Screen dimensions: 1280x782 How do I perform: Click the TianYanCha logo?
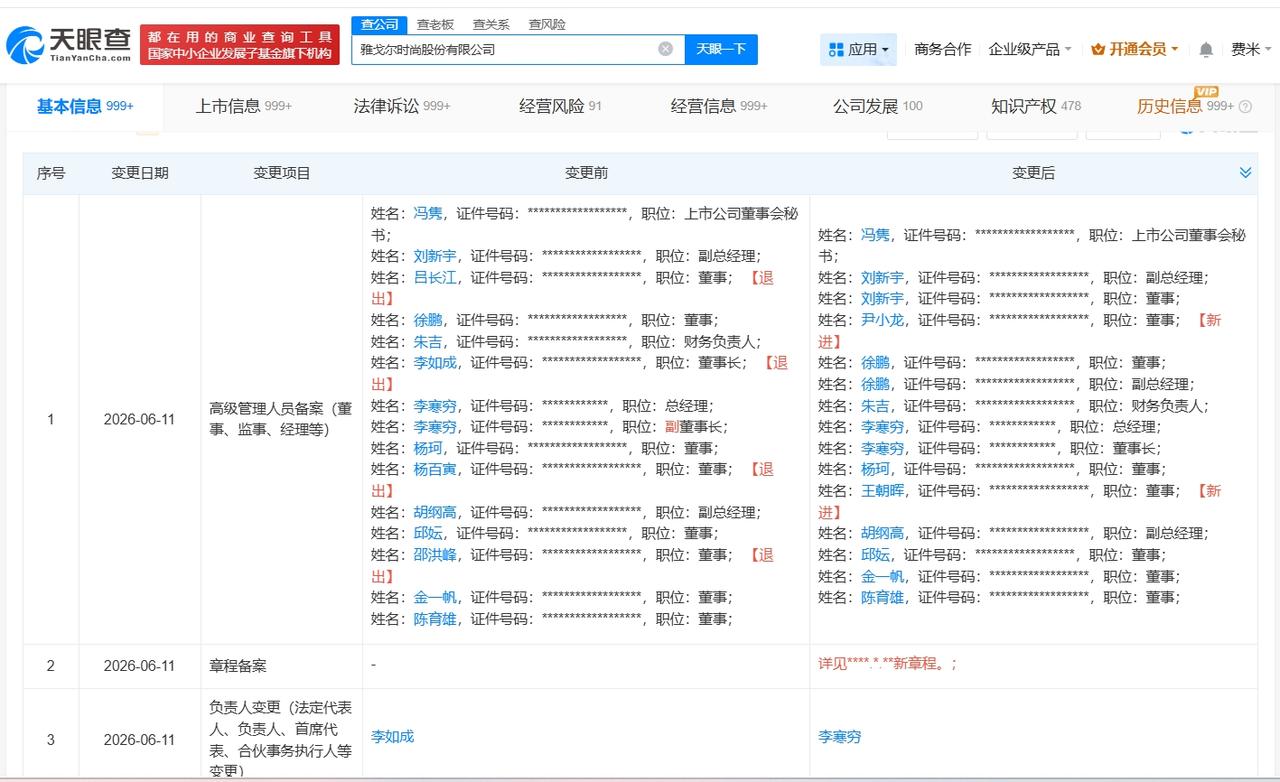click(69, 44)
